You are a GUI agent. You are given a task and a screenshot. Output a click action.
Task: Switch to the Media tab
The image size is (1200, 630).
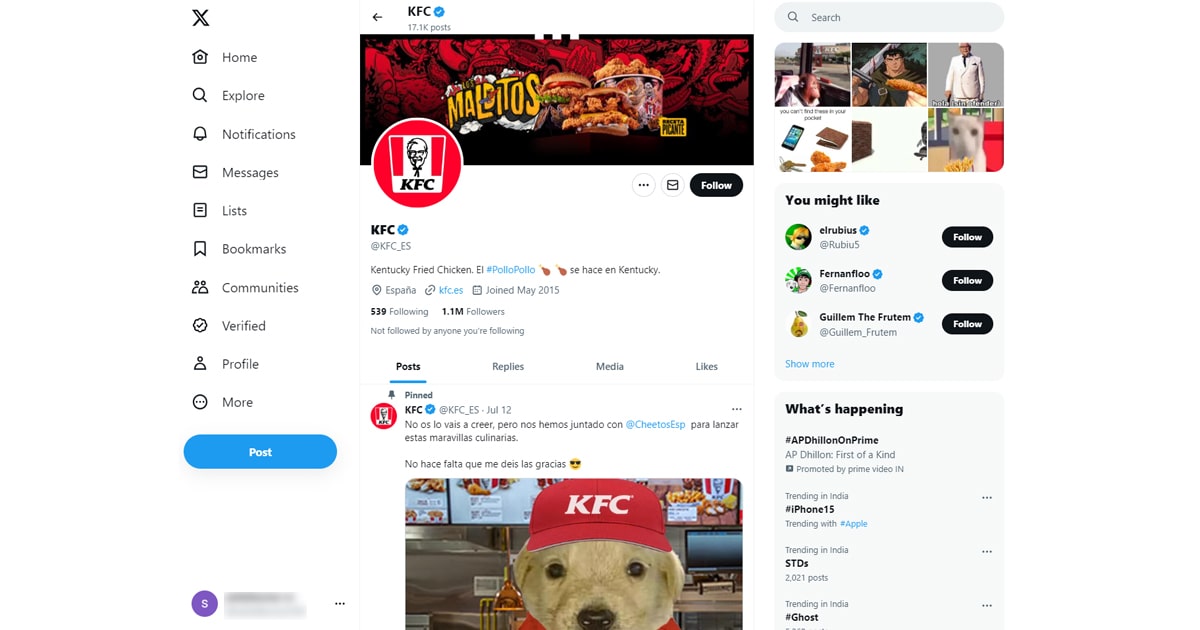tap(610, 367)
